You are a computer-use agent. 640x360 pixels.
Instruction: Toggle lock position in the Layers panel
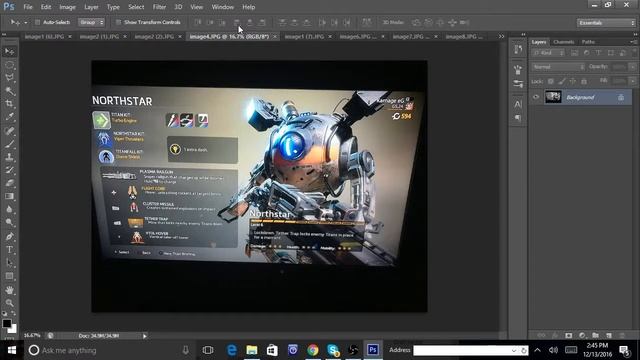tap(573, 82)
